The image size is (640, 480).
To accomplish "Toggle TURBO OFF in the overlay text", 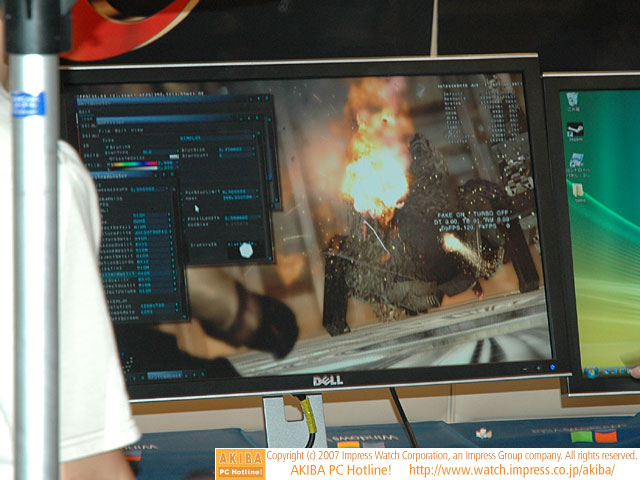I will 489,214.
